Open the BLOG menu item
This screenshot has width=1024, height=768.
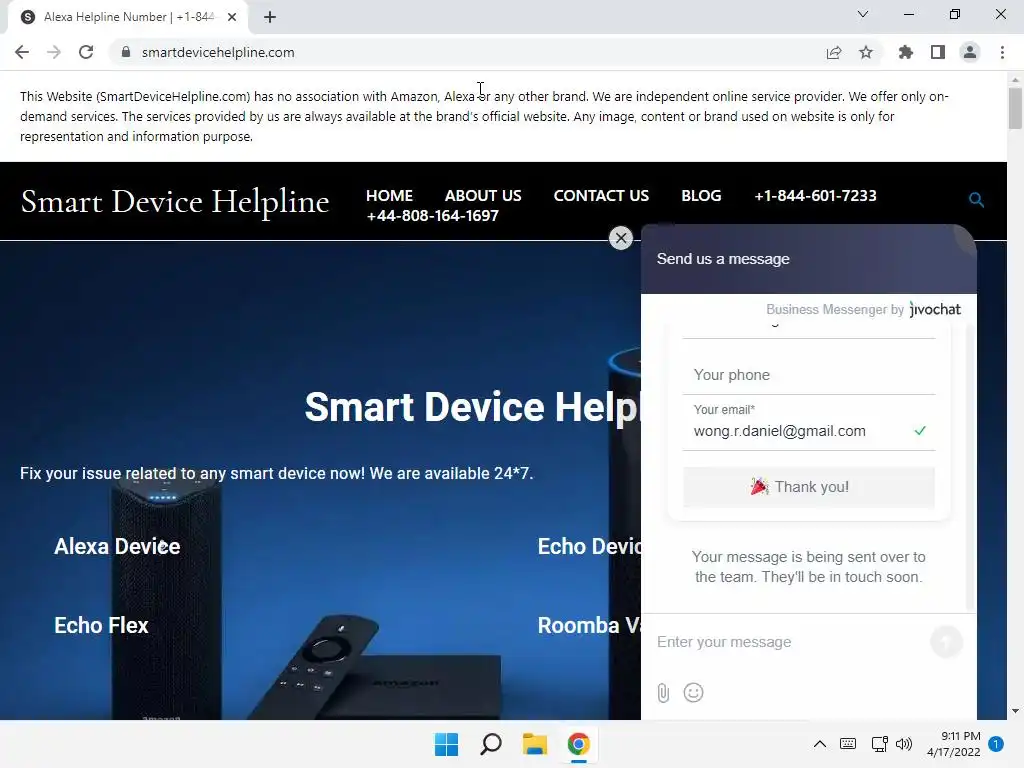701,195
